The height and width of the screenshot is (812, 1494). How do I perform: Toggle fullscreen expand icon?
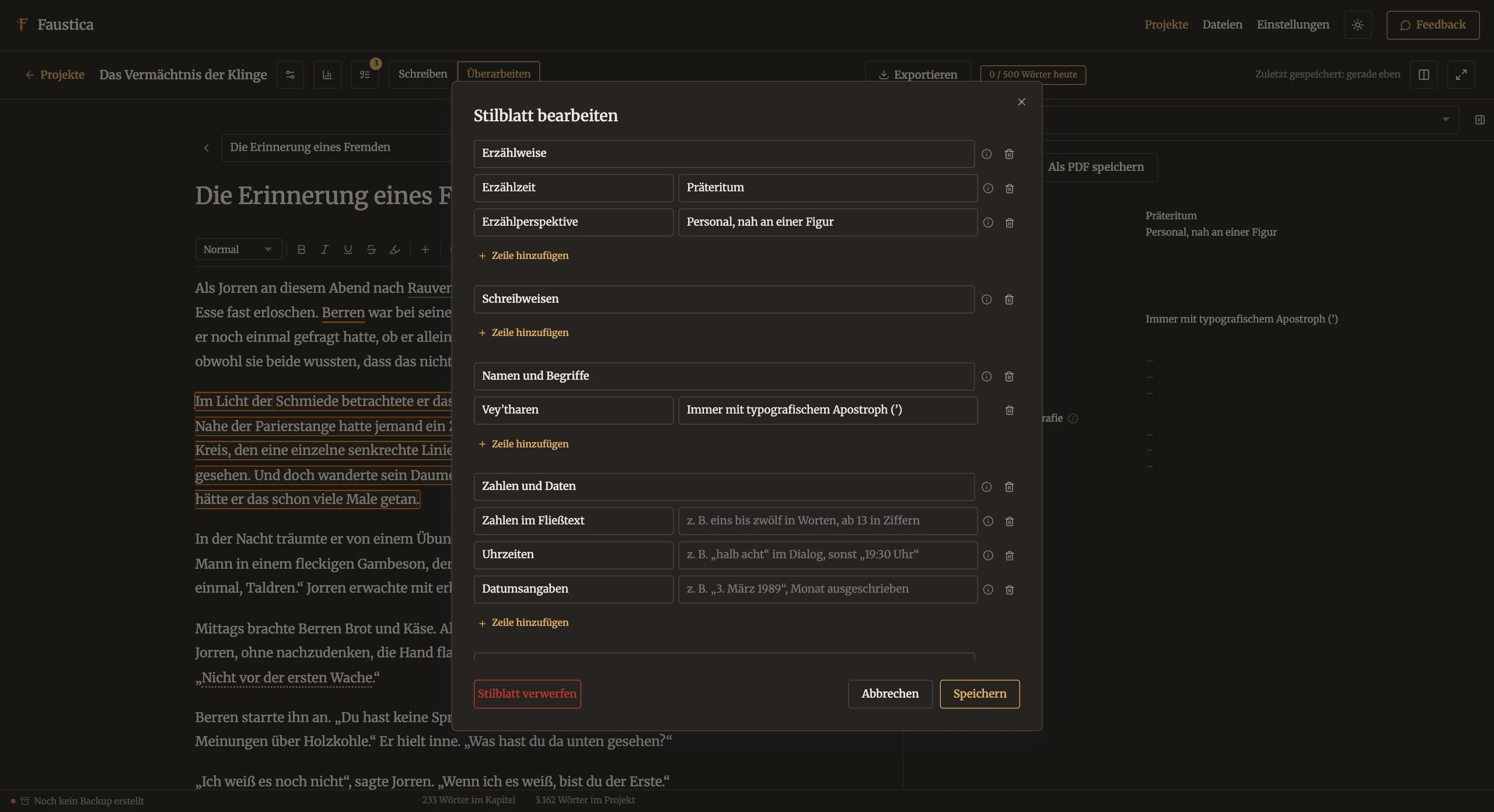(1461, 75)
